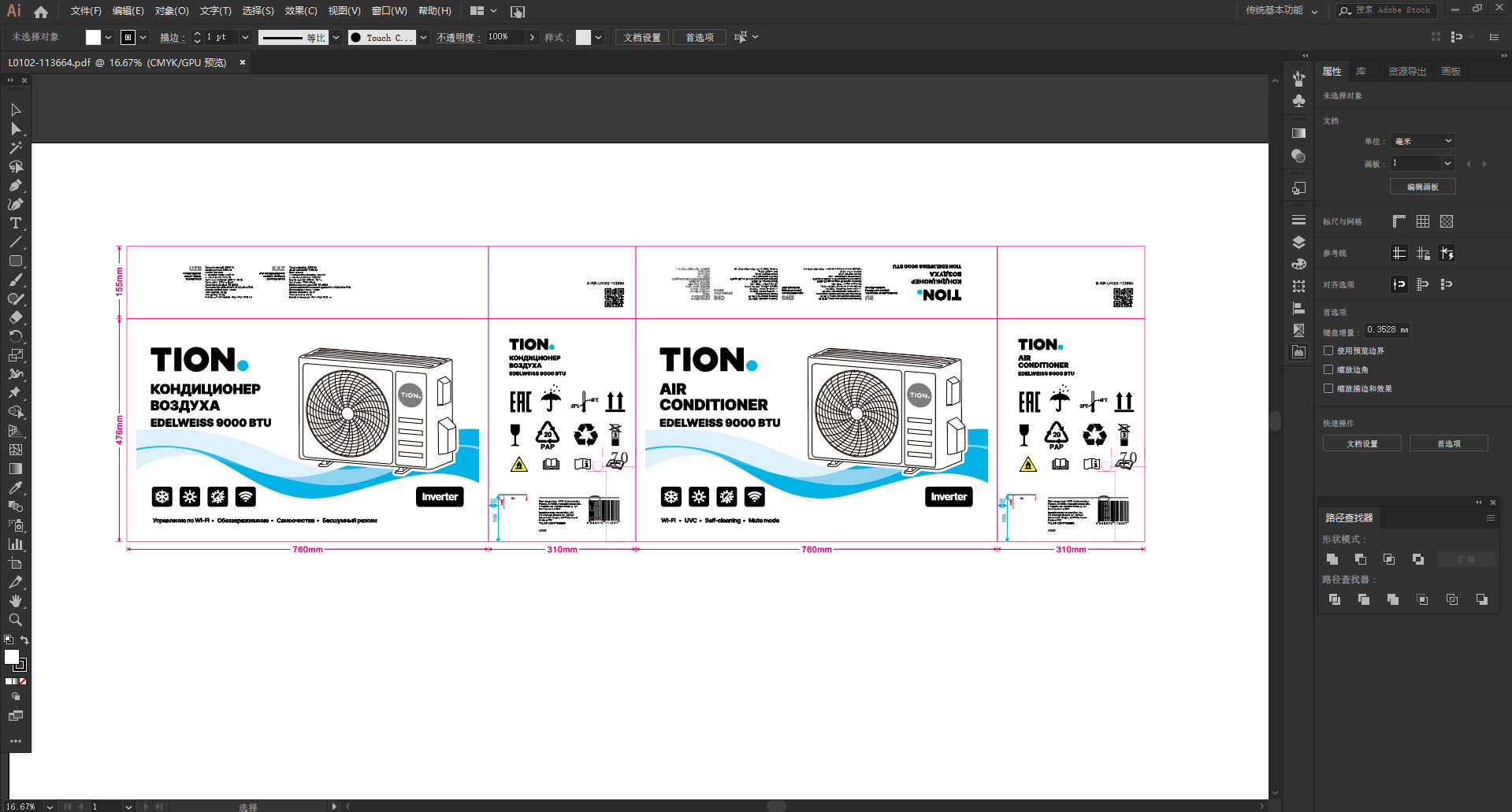
Task: Select the Direct Selection tool
Action: (16, 129)
